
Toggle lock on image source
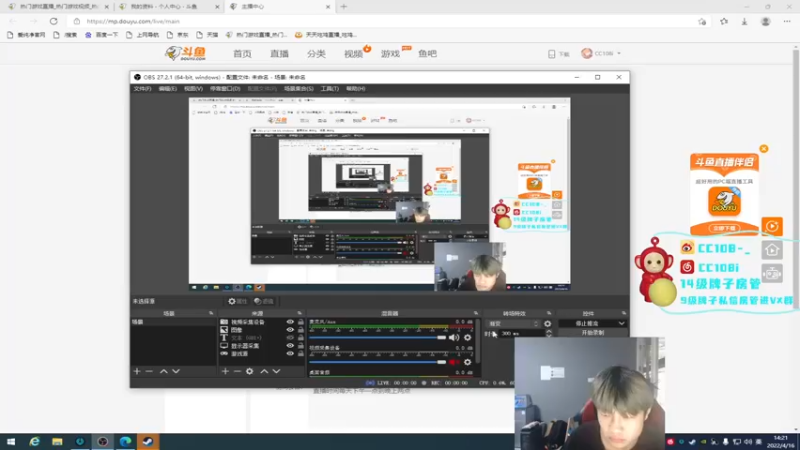point(301,330)
